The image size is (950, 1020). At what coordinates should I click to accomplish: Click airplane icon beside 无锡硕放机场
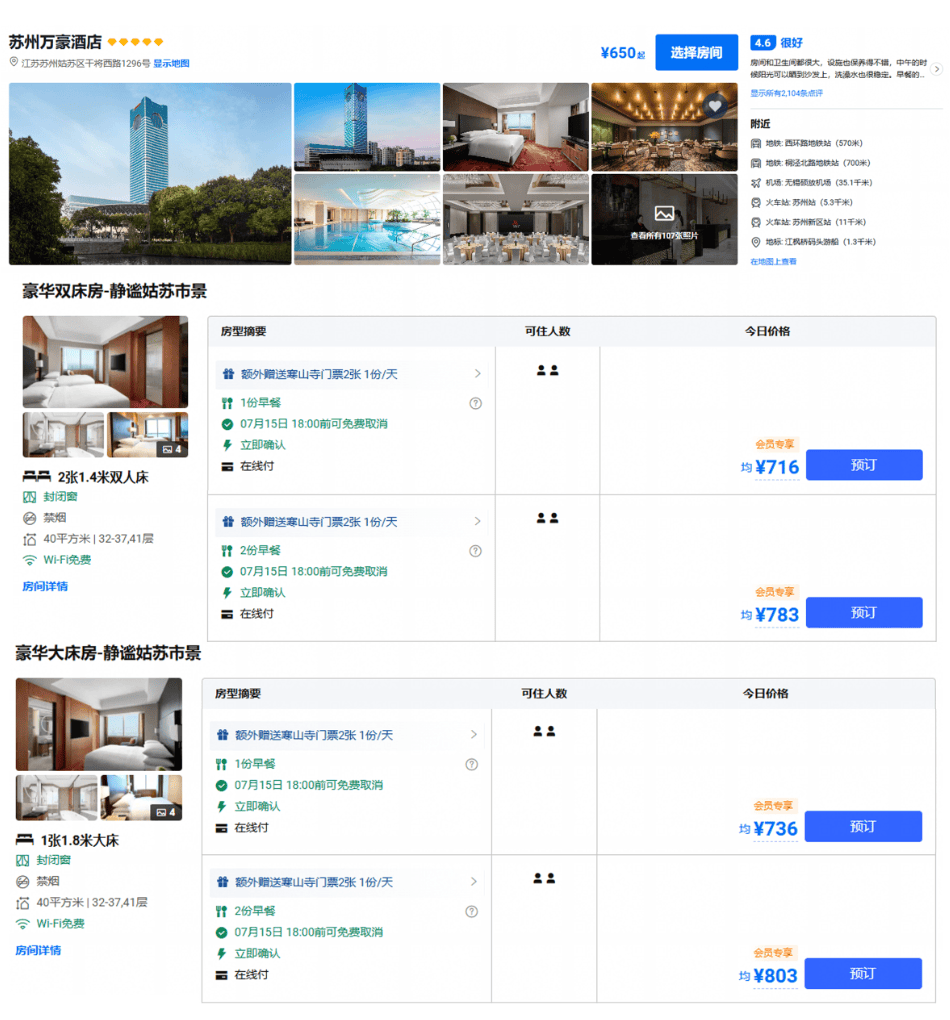click(755, 183)
